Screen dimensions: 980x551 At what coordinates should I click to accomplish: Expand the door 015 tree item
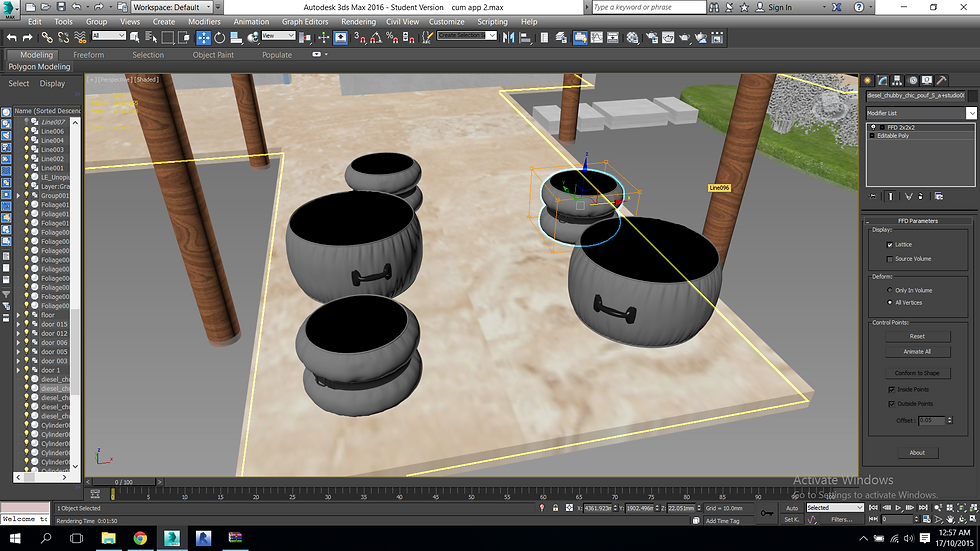click(18, 324)
